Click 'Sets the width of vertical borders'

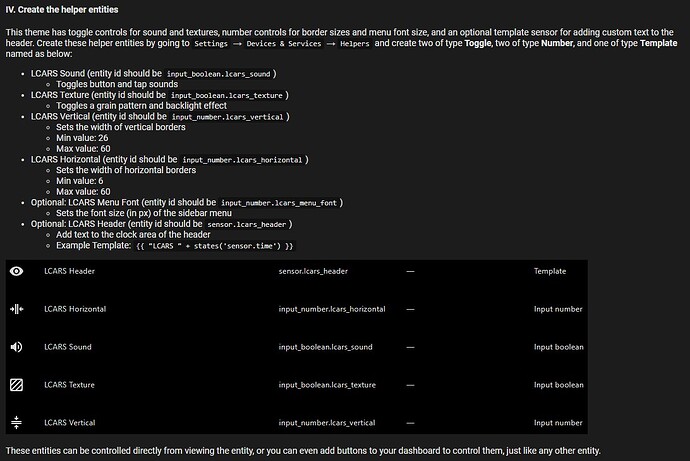tap(121, 127)
